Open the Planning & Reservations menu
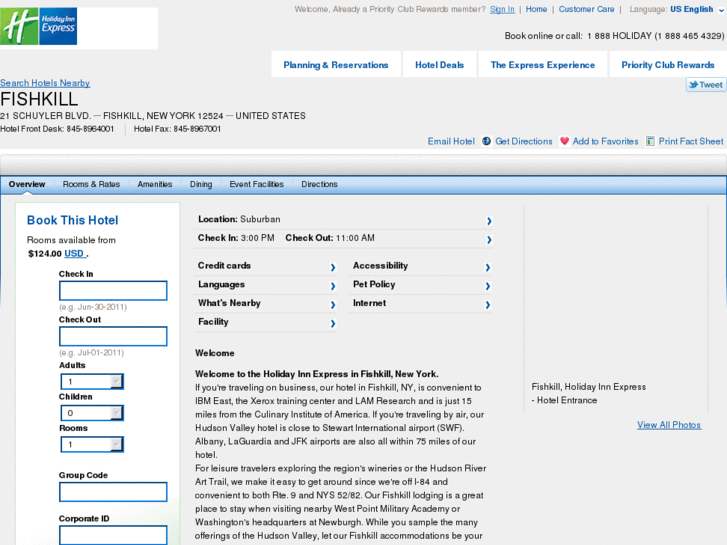Image resolution: width=727 pixels, height=545 pixels. (336, 64)
